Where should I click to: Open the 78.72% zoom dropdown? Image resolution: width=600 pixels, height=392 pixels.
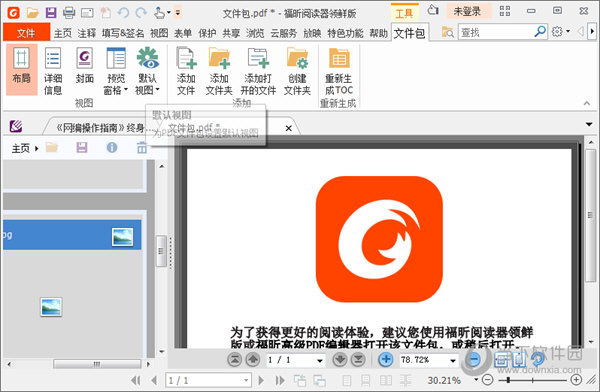pos(453,361)
